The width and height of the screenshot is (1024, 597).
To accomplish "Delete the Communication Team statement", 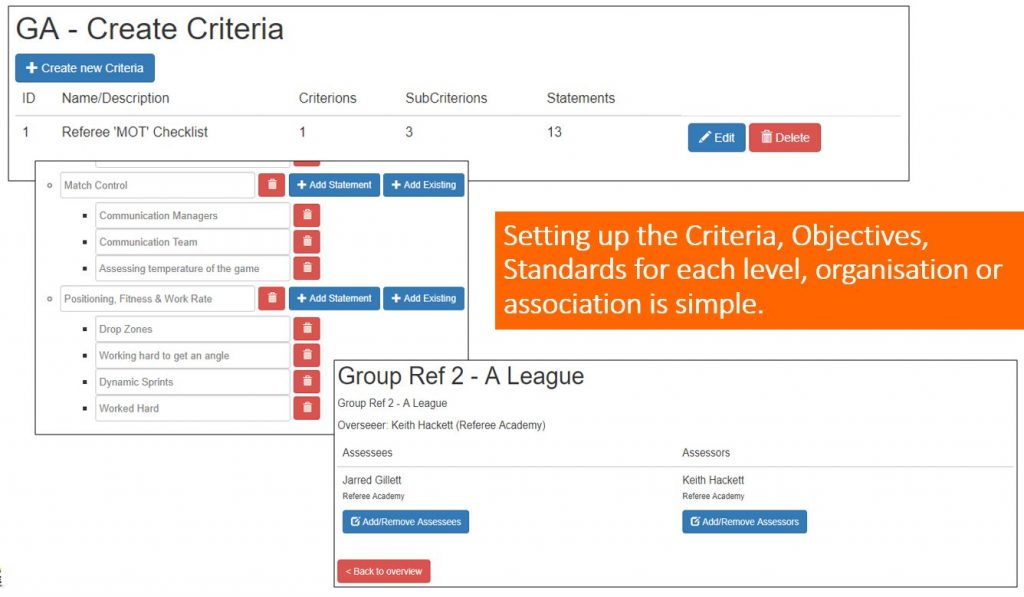I will [x=306, y=242].
